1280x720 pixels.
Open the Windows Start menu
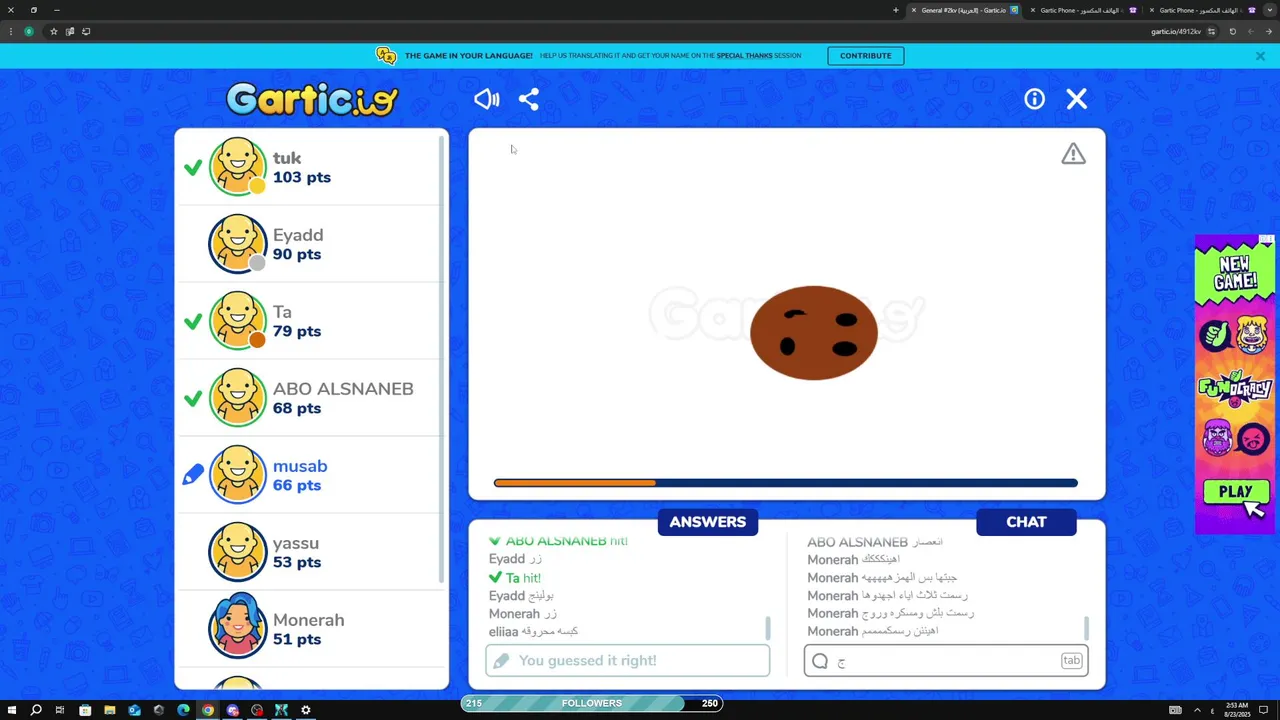tap(10, 710)
